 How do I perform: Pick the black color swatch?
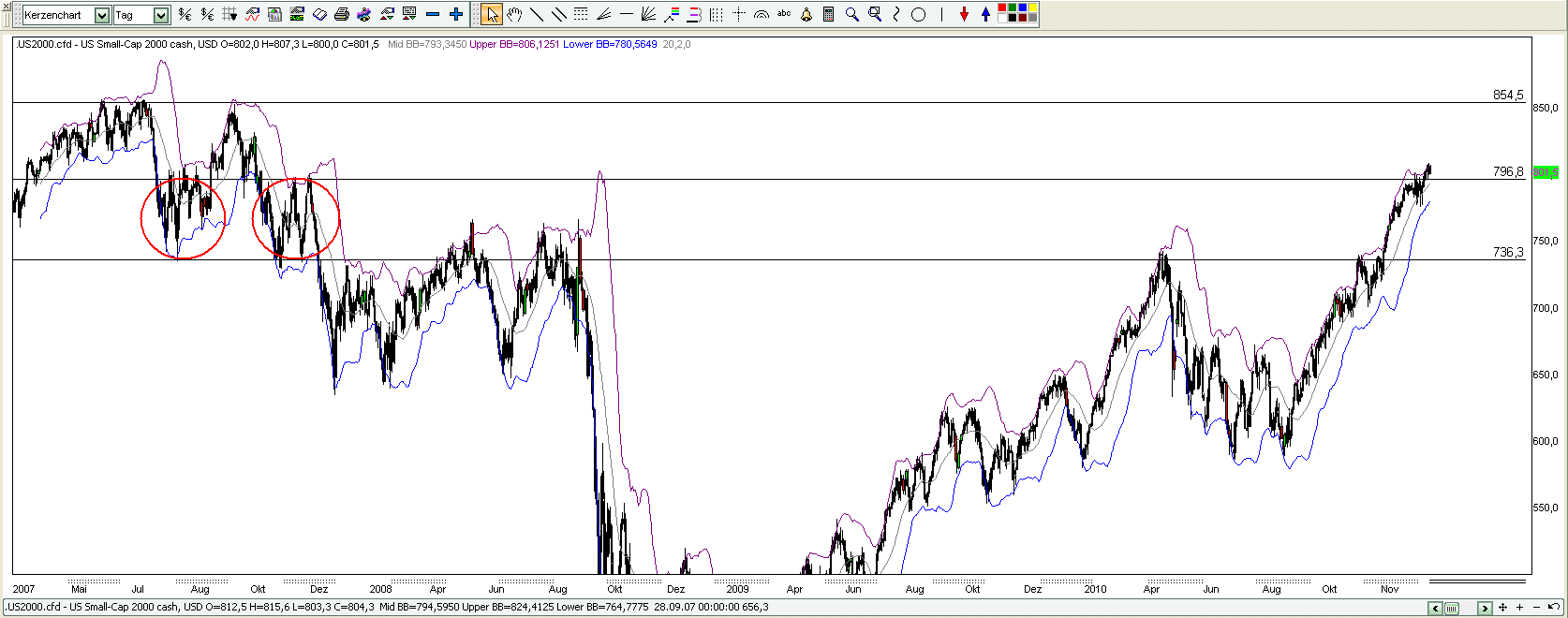coord(1013,18)
